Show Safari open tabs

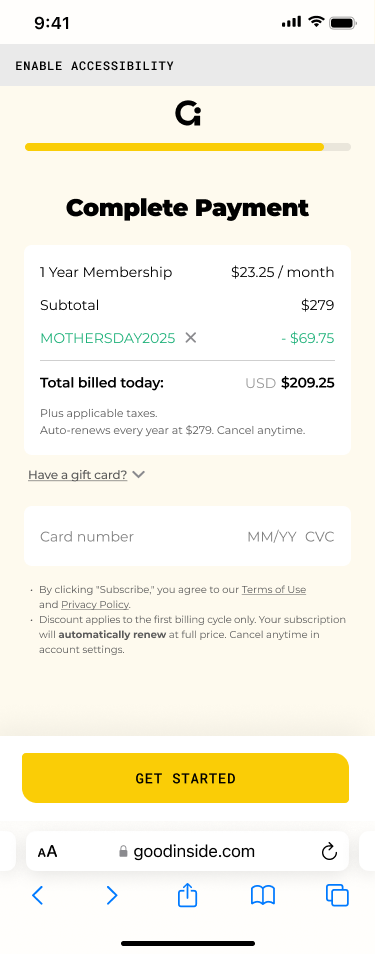[x=337, y=895]
